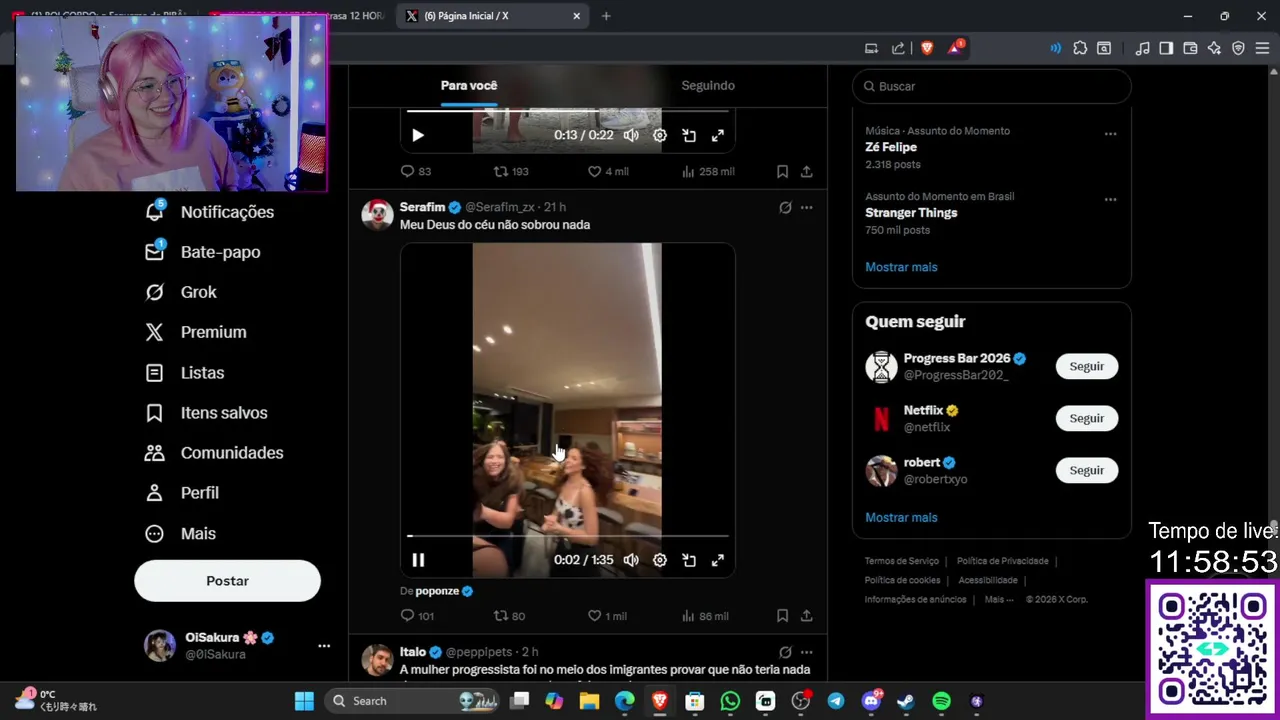This screenshot has height=720, width=1280.
Task: Open the Termos de Serviço link
Action: (x=902, y=562)
